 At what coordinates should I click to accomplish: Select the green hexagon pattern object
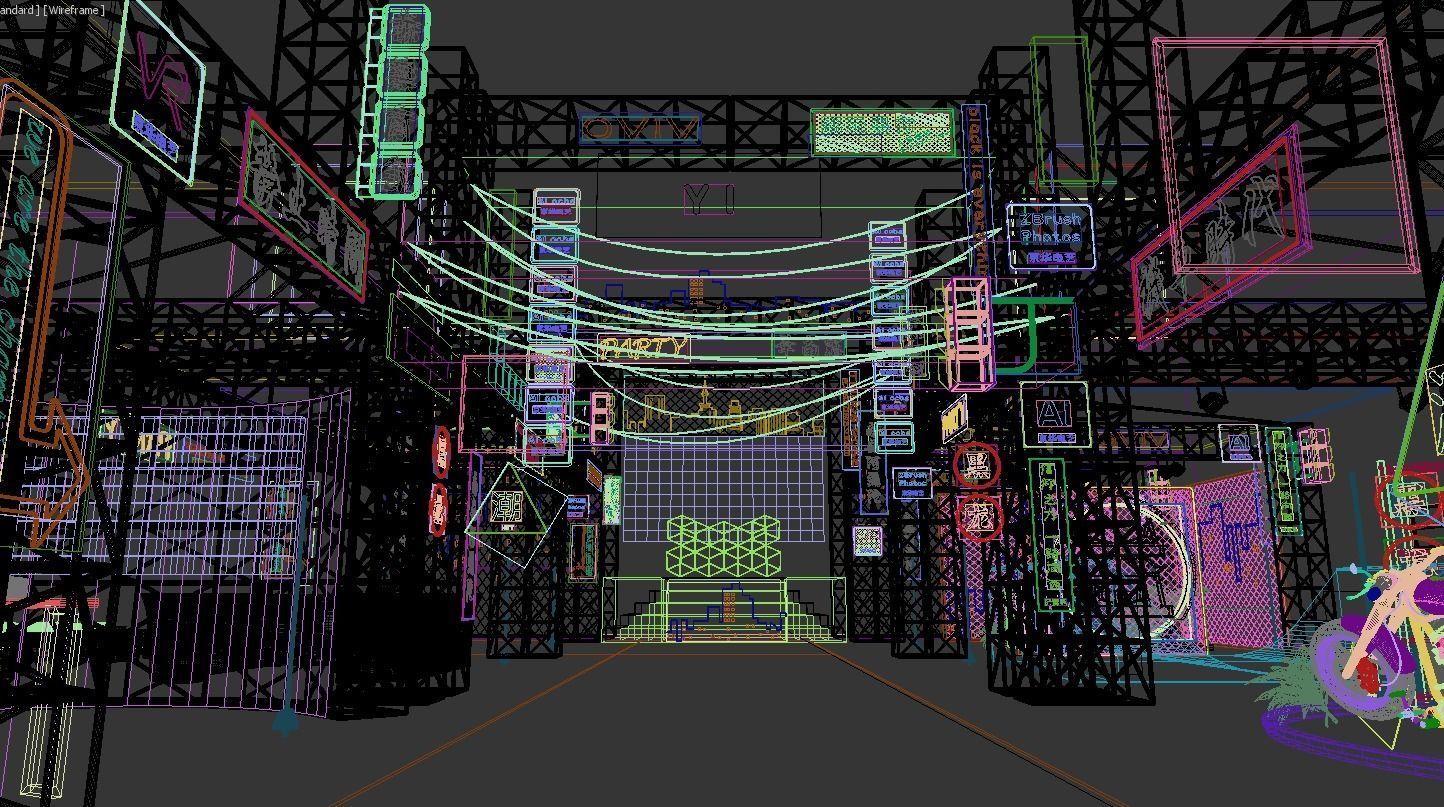[x=724, y=546]
